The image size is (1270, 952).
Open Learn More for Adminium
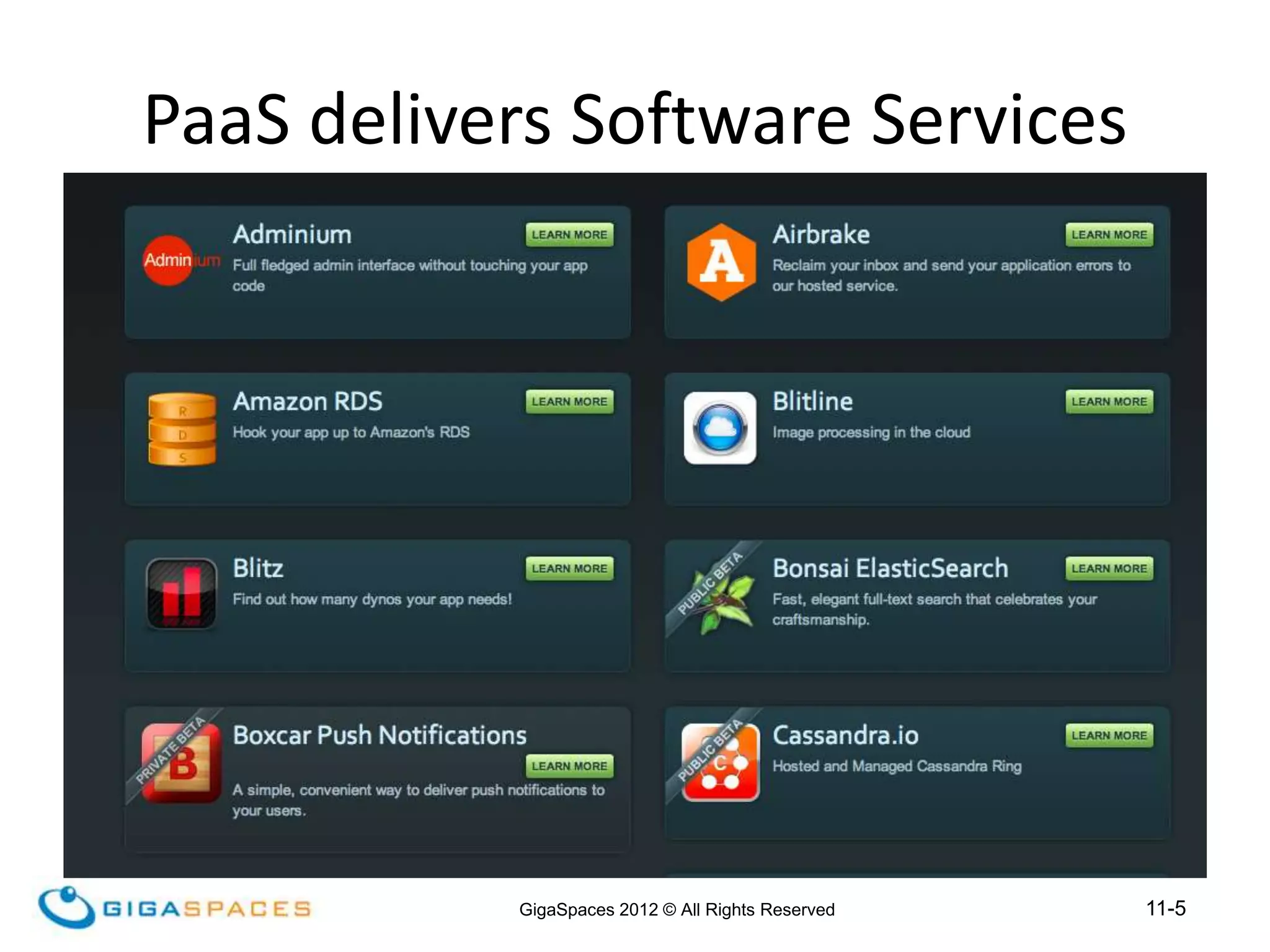coord(569,235)
